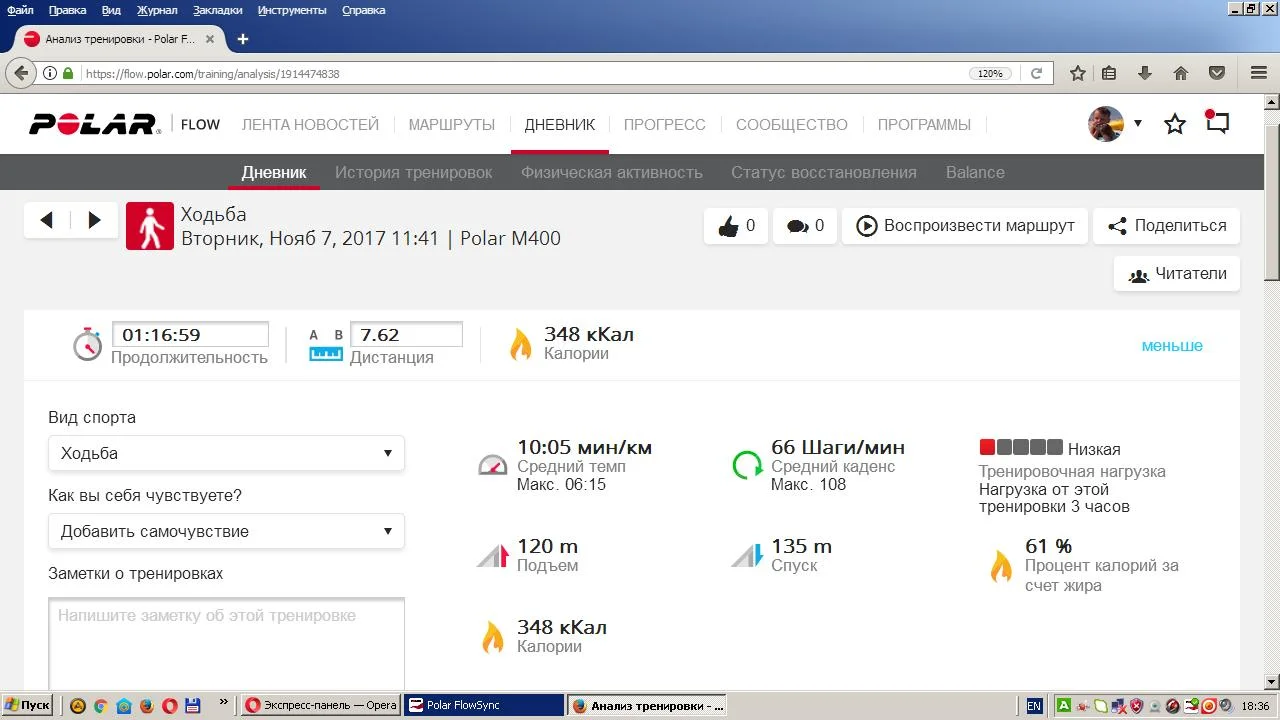Viewport: 1280px width, 720px height.
Task: Open a new browser tab
Action: tap(242, 39)
